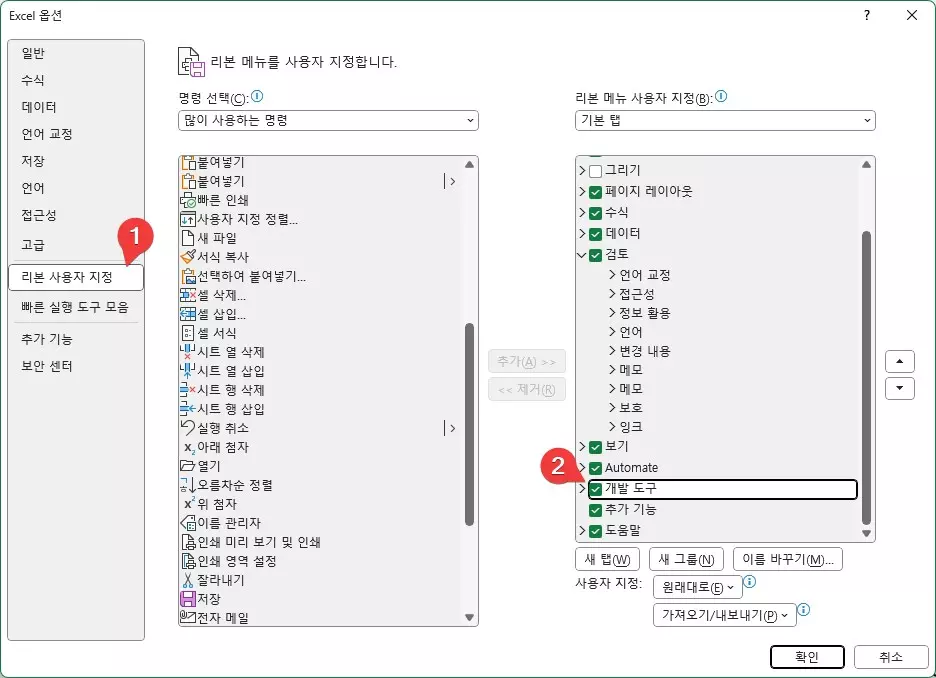Uncheck the 검토 tab checkbox
This screenshot has width=936, height=678.
(595, 255)
